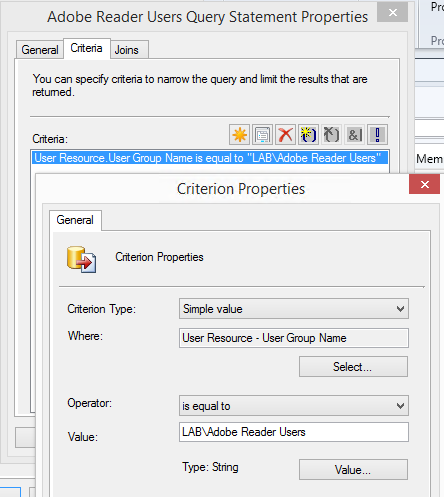Select the Criteria tab
This screenshot has width=444, height=497.
[86, 49]
